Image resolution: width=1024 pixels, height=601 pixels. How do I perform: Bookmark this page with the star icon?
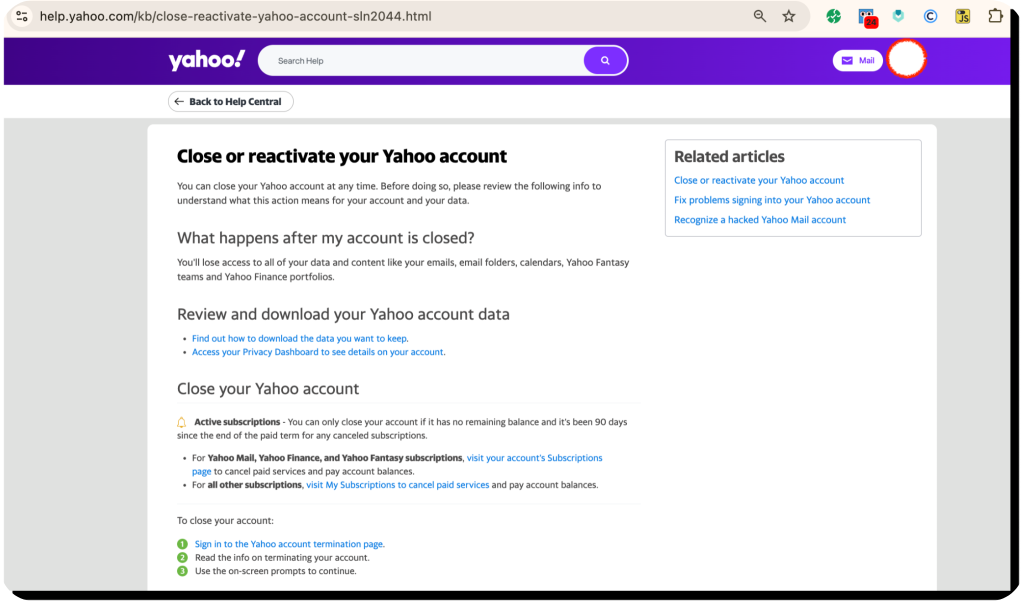[789, 16]
